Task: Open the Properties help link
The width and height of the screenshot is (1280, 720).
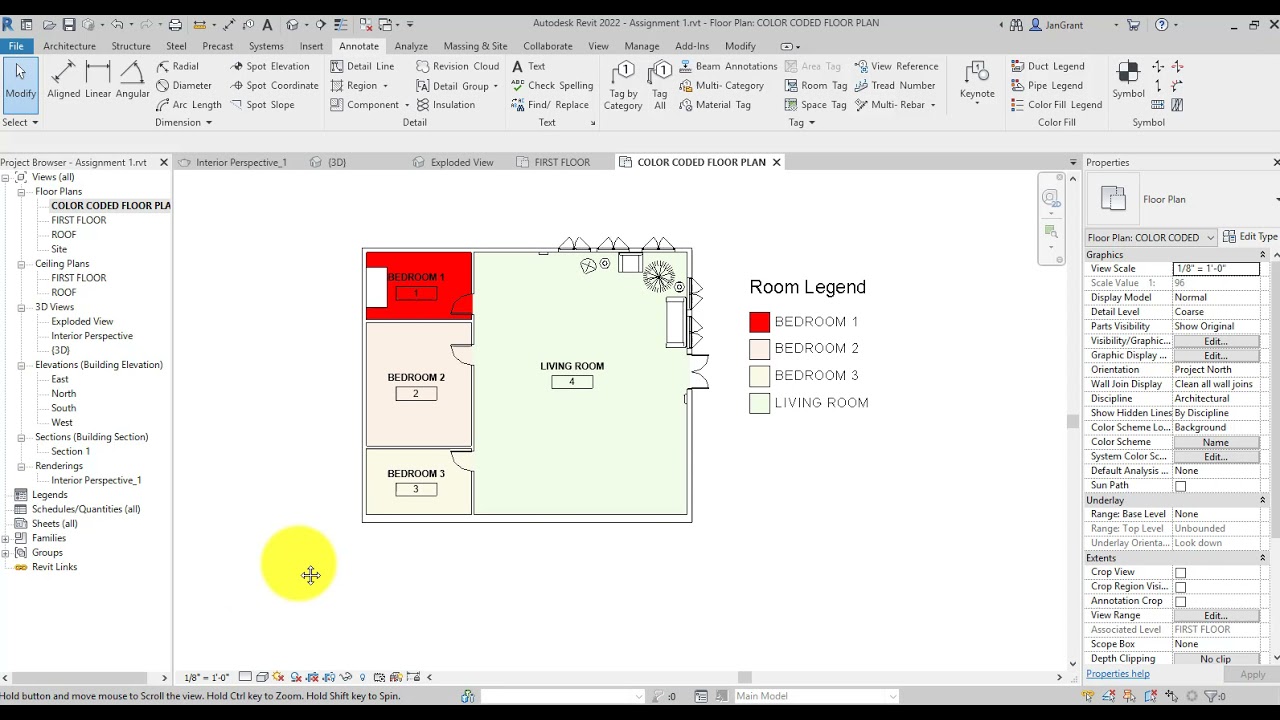Action: 1118,674
